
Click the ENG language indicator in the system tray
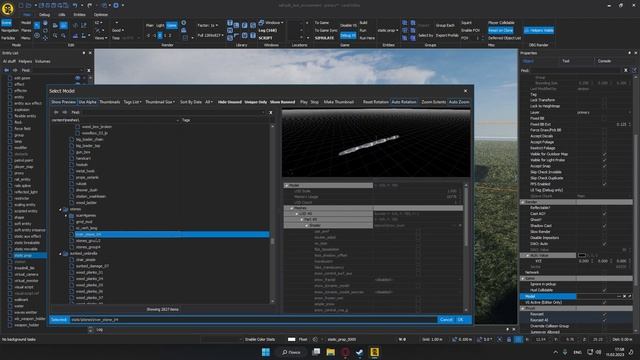578,352
